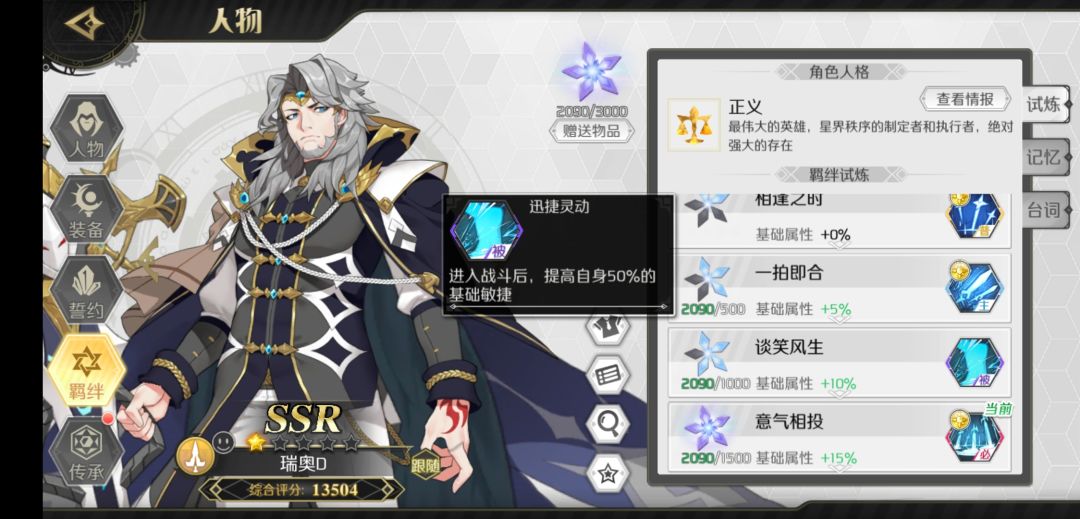
Task: Click the 2090/3000 bond progress star
Action: pyautogui.click(x=592, y=72)
